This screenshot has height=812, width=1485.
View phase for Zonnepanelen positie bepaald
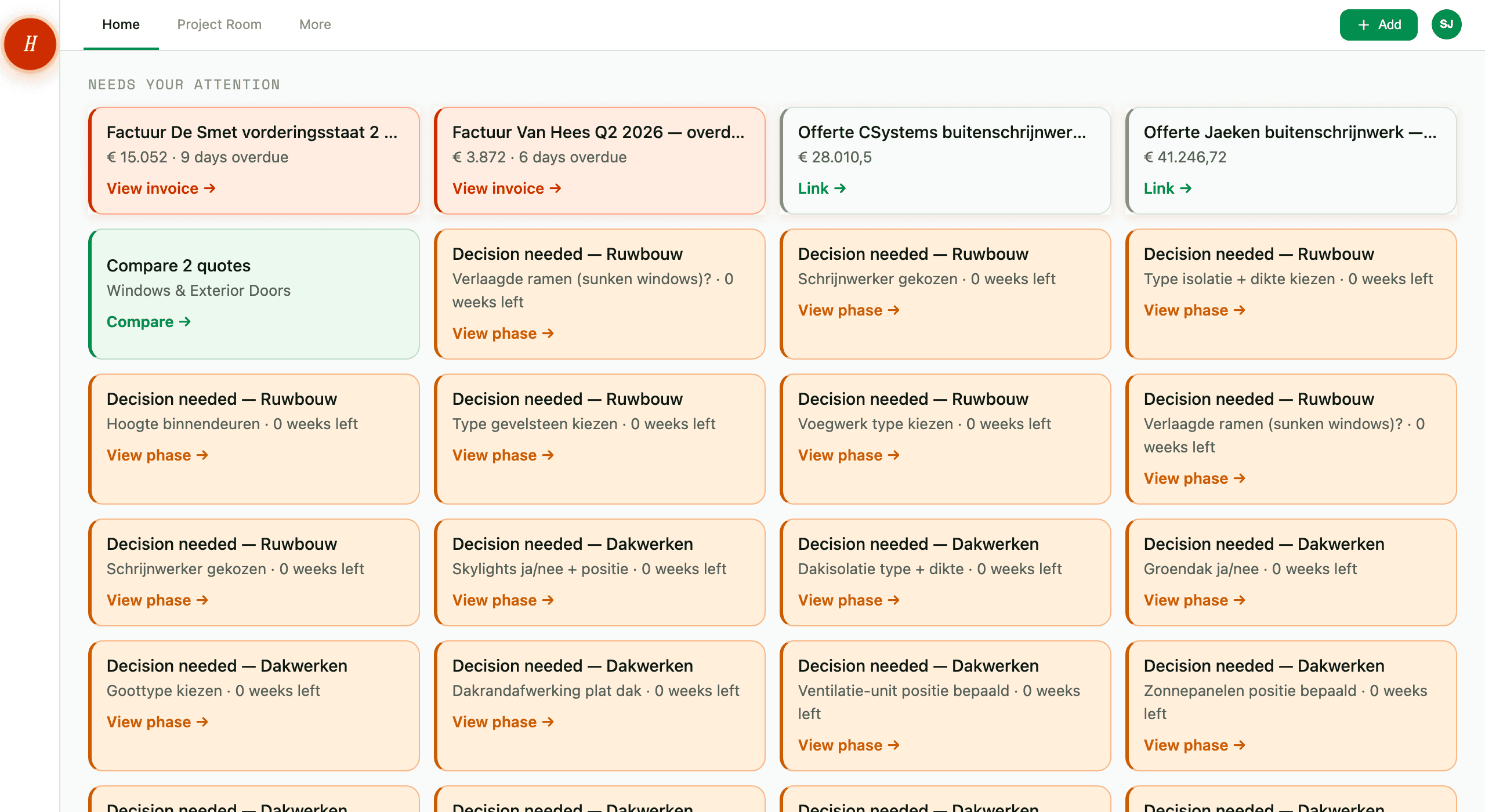click(x=1194, y=745)
